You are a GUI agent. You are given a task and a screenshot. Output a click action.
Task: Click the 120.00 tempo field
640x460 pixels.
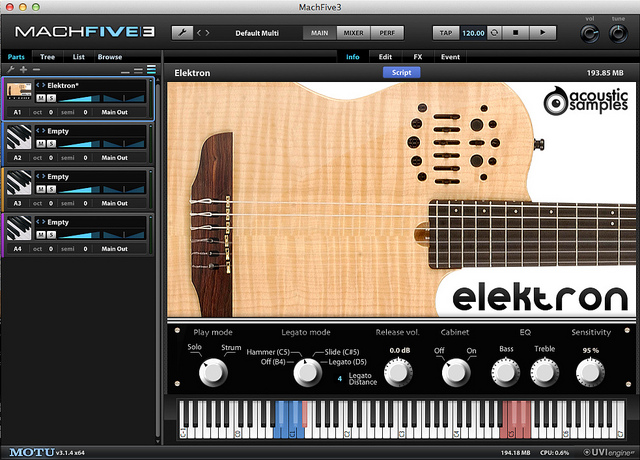click(473, 33)
